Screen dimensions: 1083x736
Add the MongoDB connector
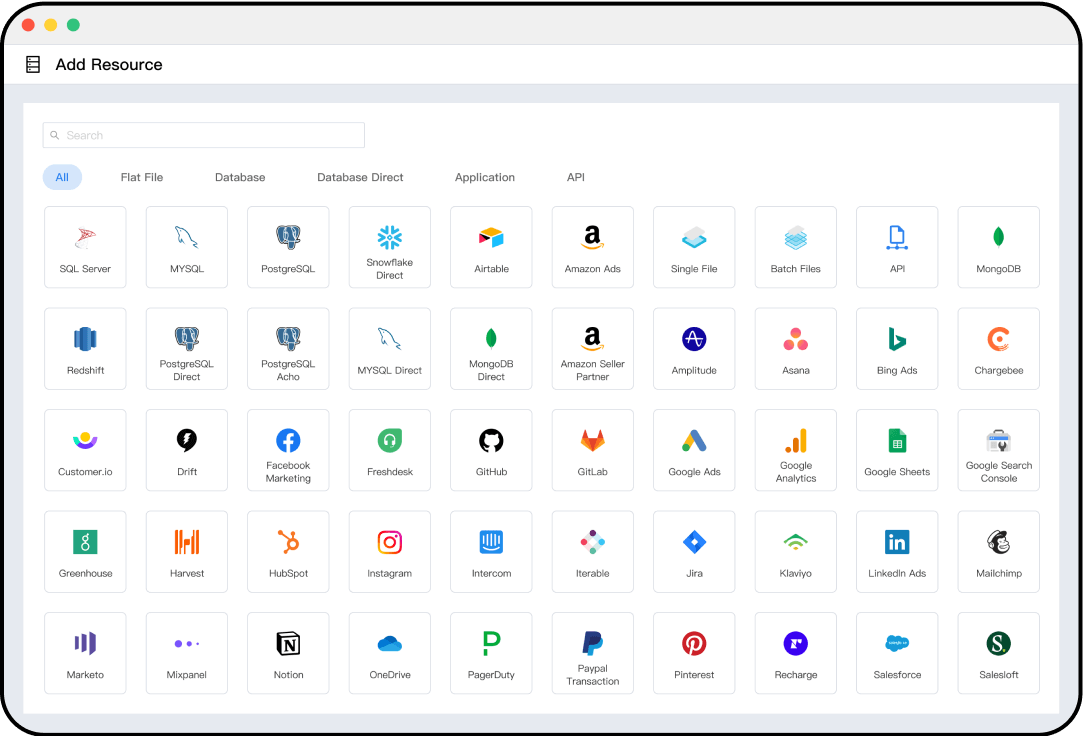998,246
